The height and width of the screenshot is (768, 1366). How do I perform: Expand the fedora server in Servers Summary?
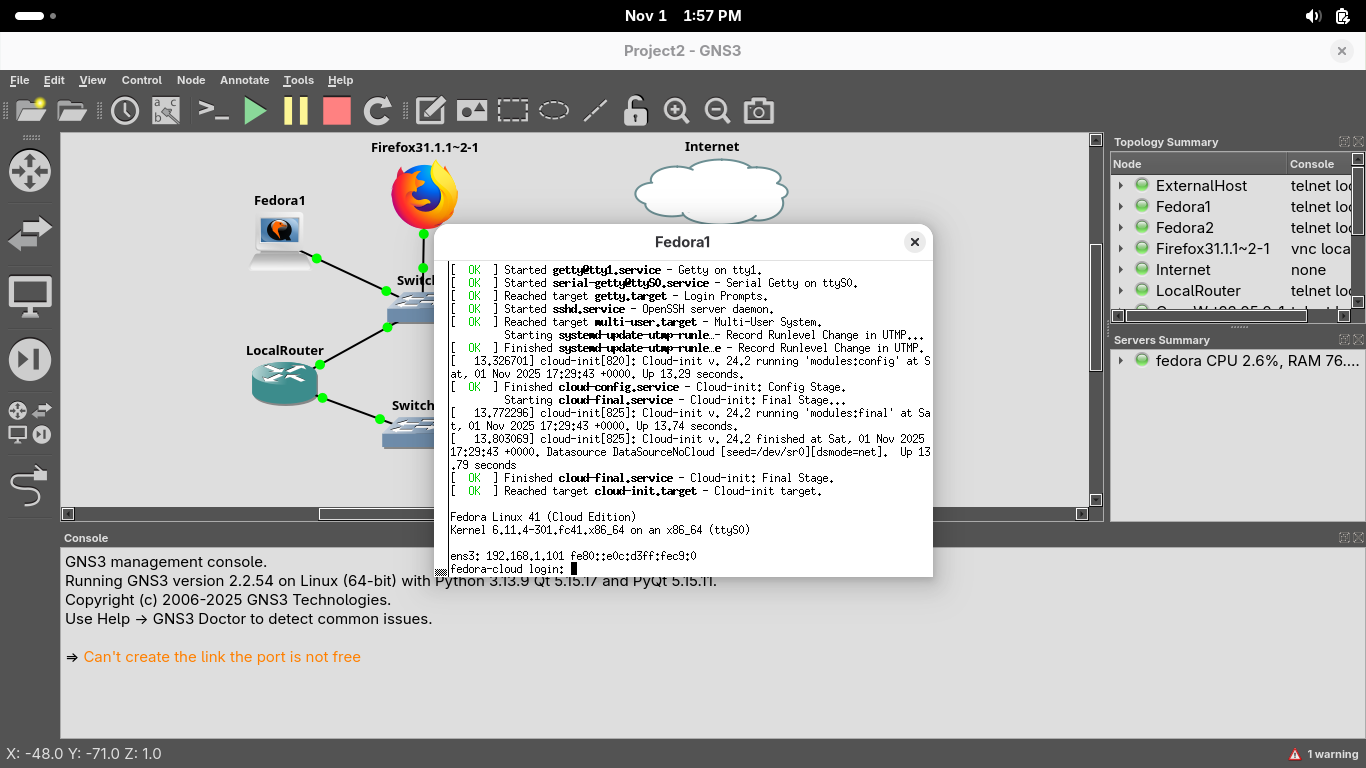1121,361
